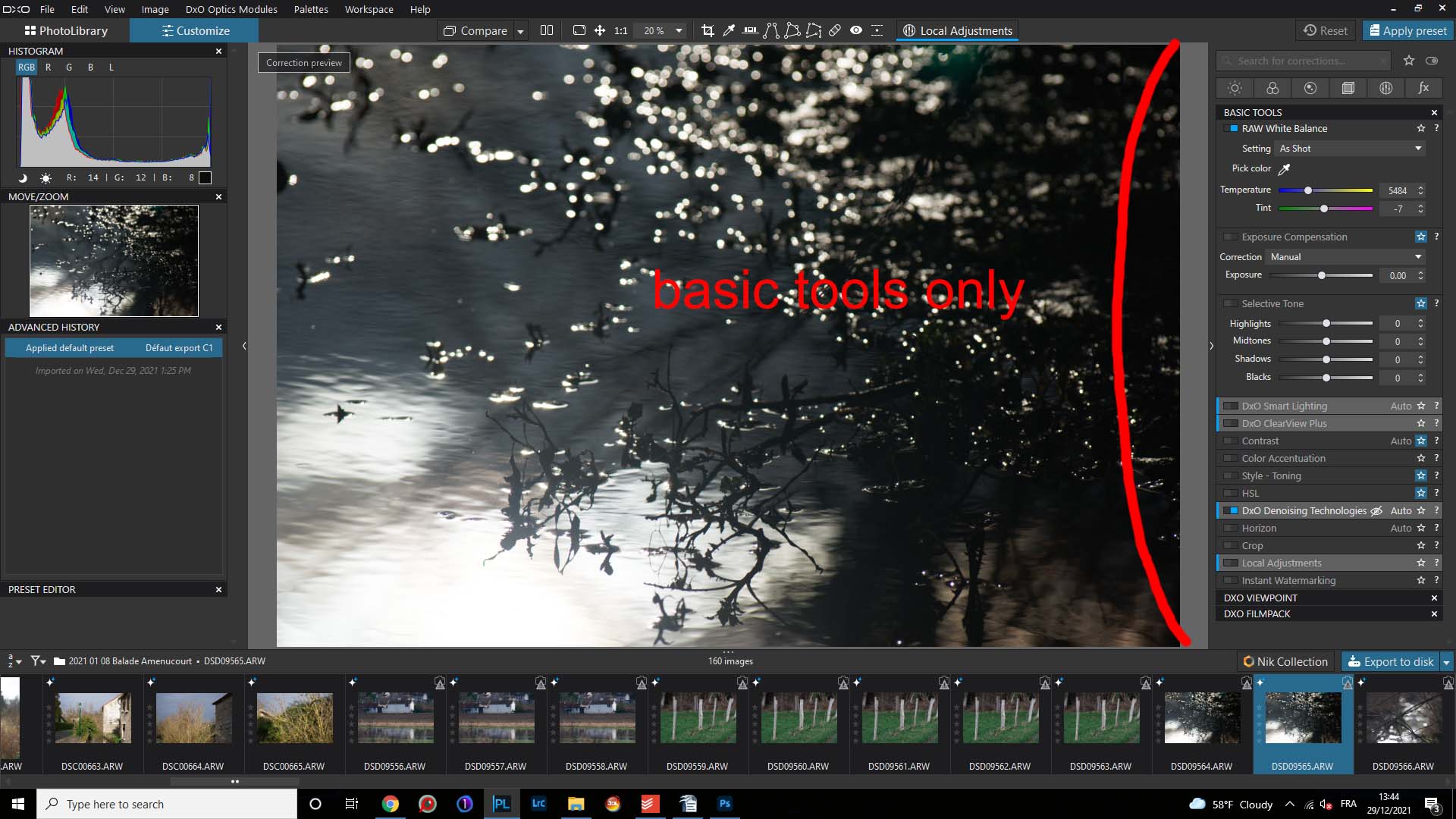This screenshot has height=819, width=1456.
Task: Open the Light corrections filter panel
Action: click(1235, 88)
